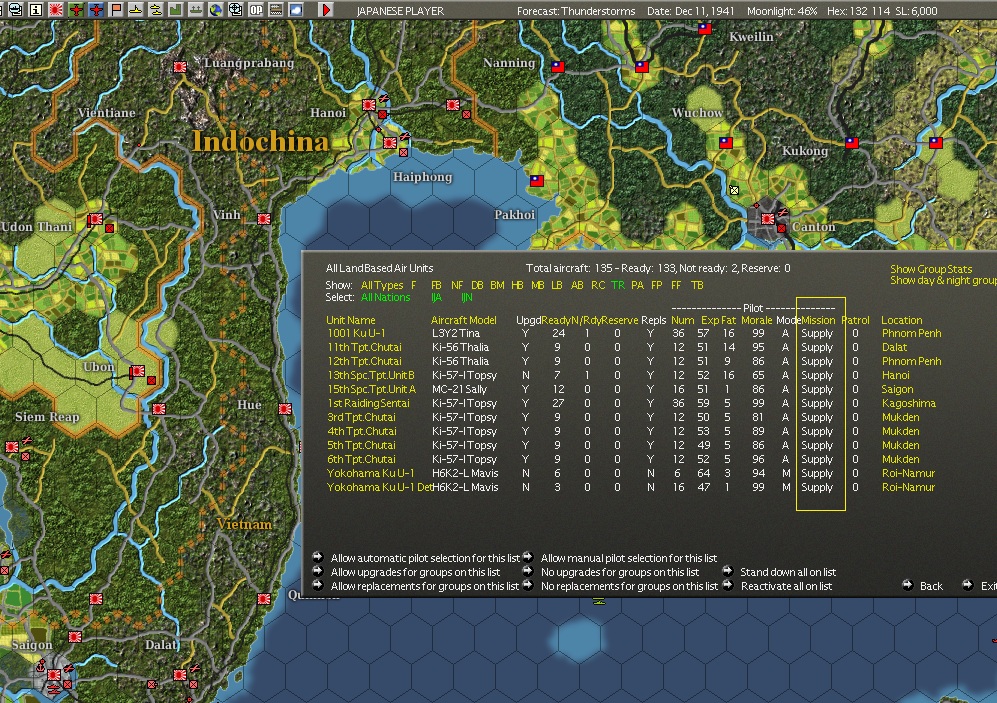Select the Japanese base marker at Hue
997x703 pixels.
pyautogui.click(x=285, y=409)
